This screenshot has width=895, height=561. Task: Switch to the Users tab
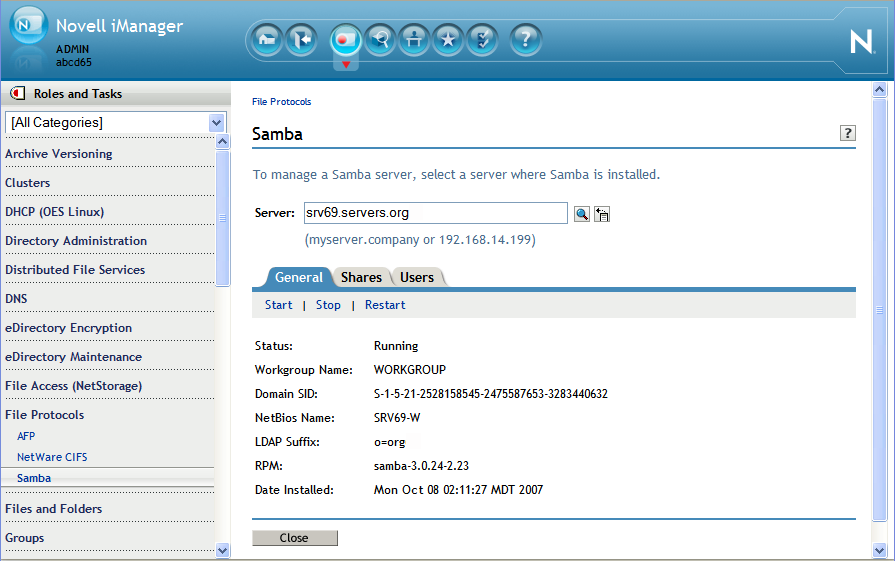tap(417, 277)
